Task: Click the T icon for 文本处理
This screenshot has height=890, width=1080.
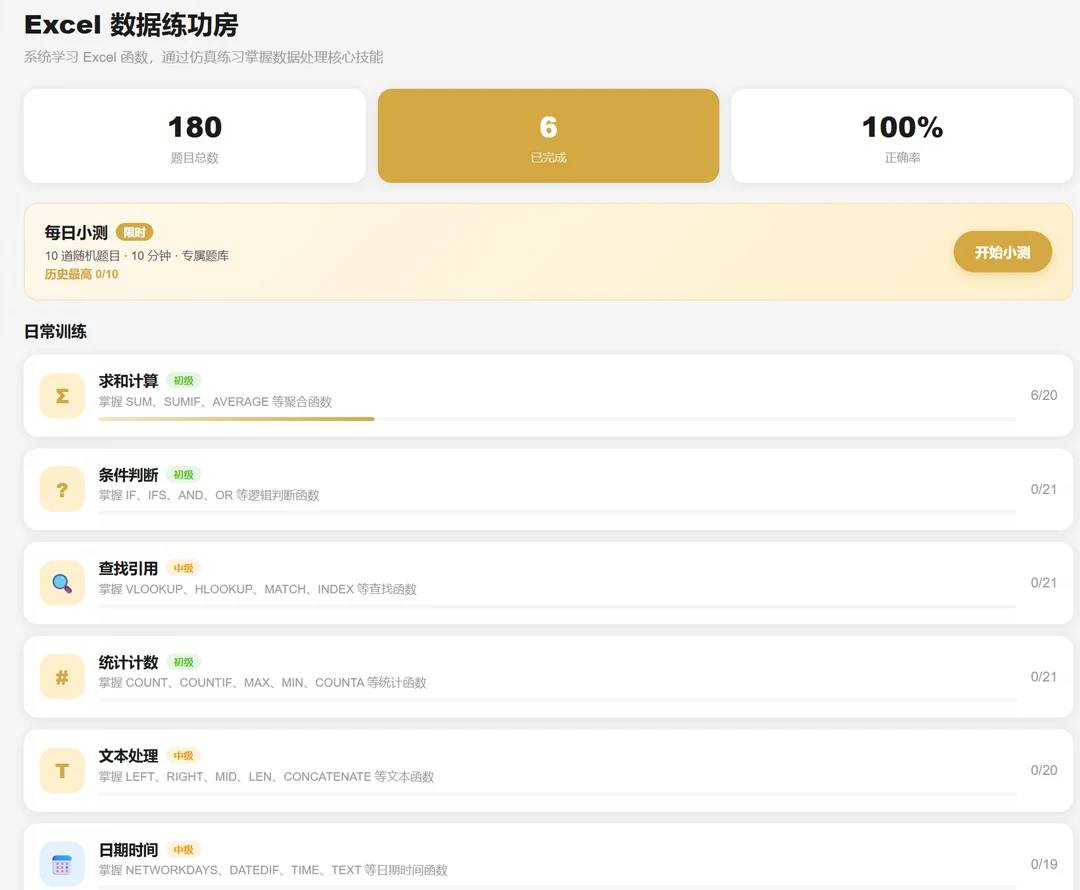Action: click(62, 771)
